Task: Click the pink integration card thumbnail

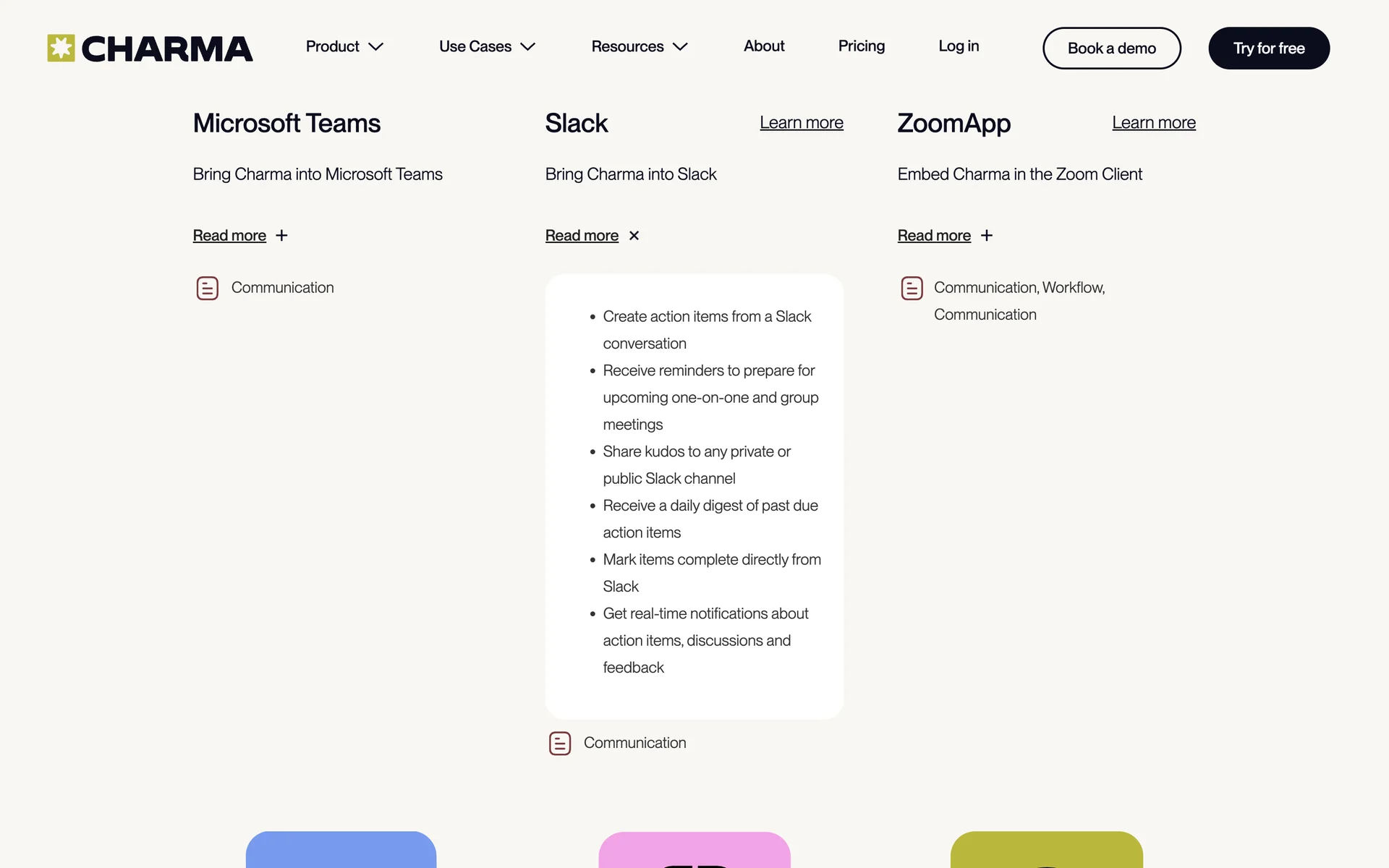Action: (694, 850)
